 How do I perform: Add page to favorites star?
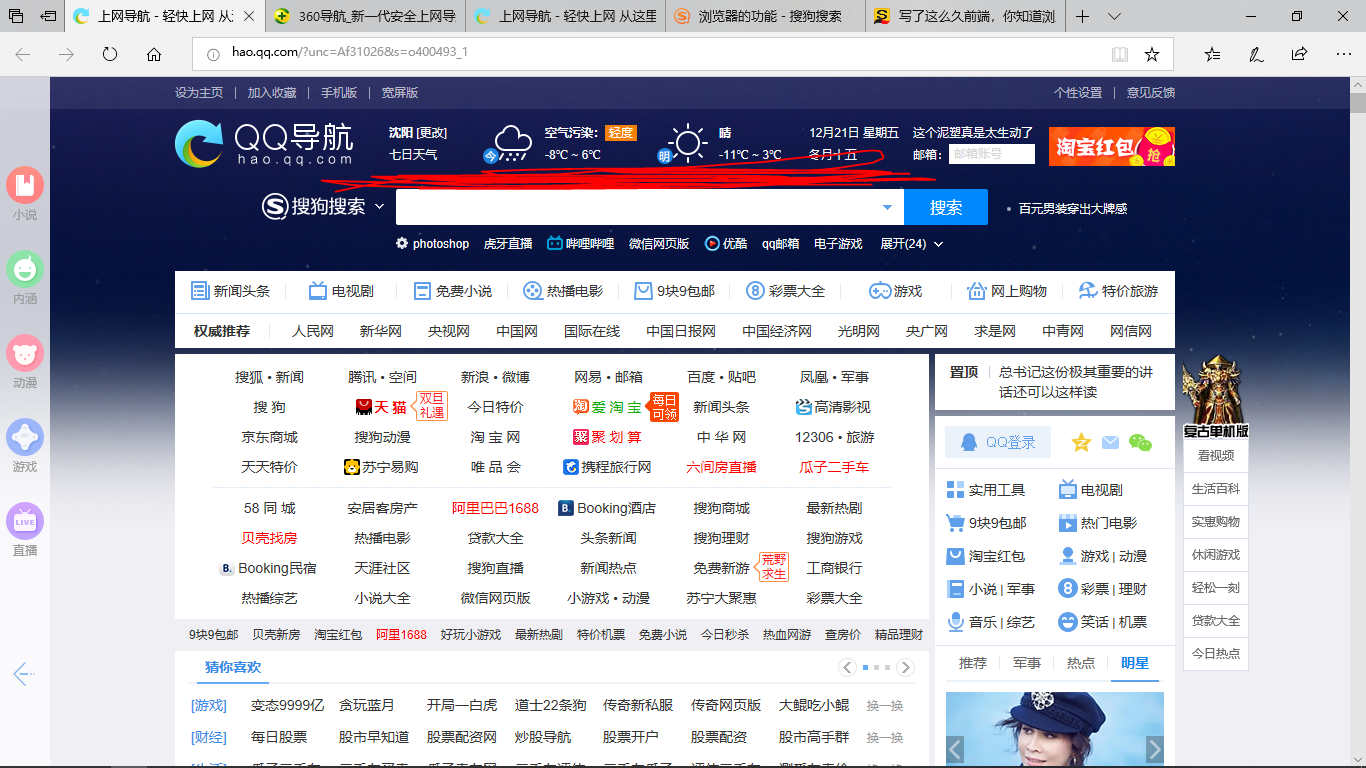1152,54
